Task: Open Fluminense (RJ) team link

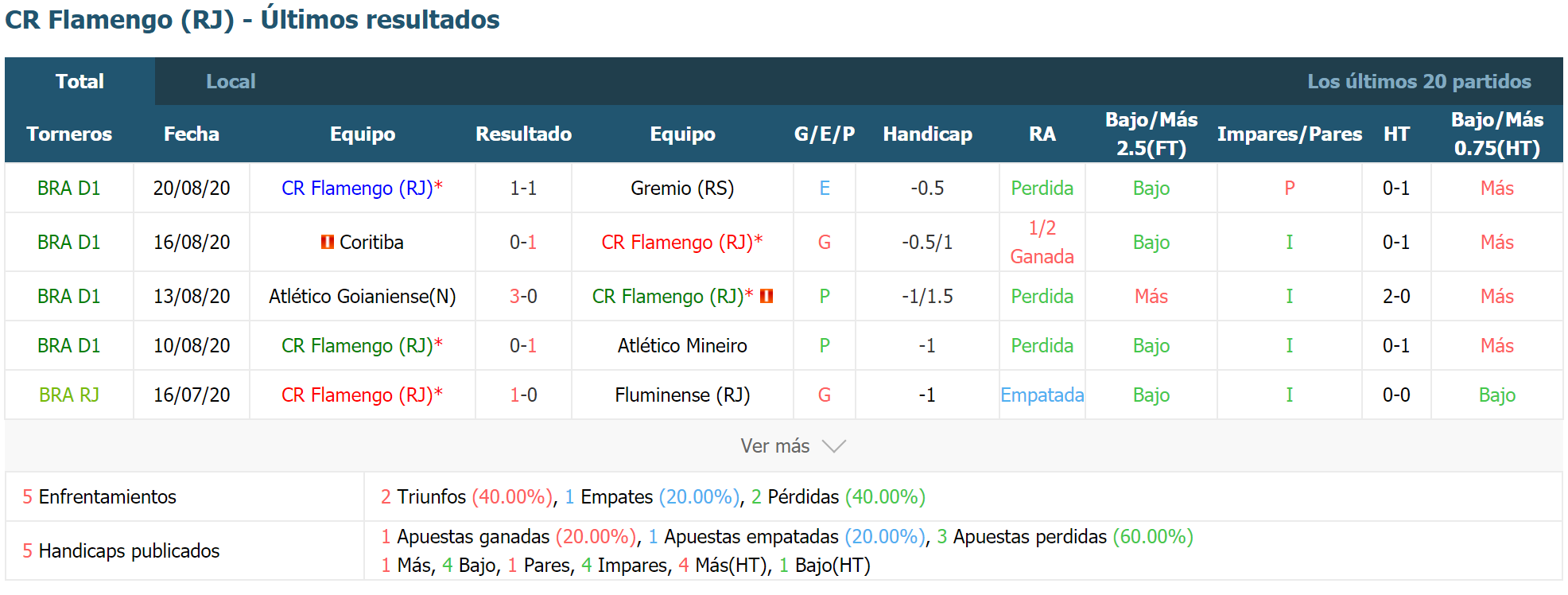Action: tap(682, 395)
